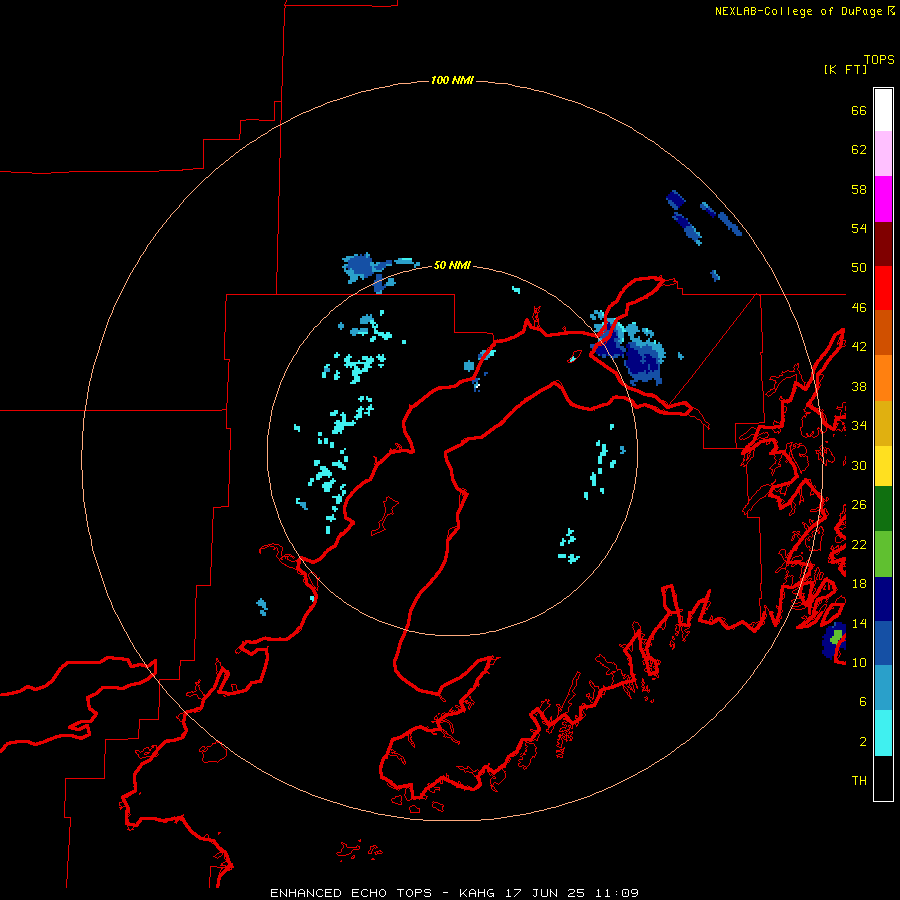Click the '17 JUN 25 11:09' timestamp
This screenshot has width=900, height=900.
[572, 893]
